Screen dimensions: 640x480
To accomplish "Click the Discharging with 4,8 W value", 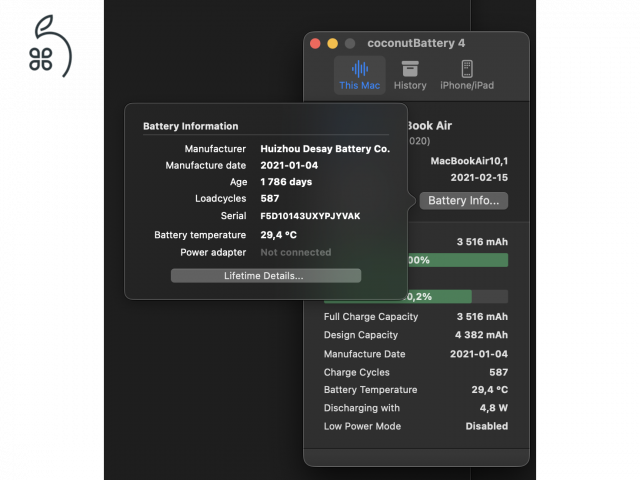I will pos(493,408).
